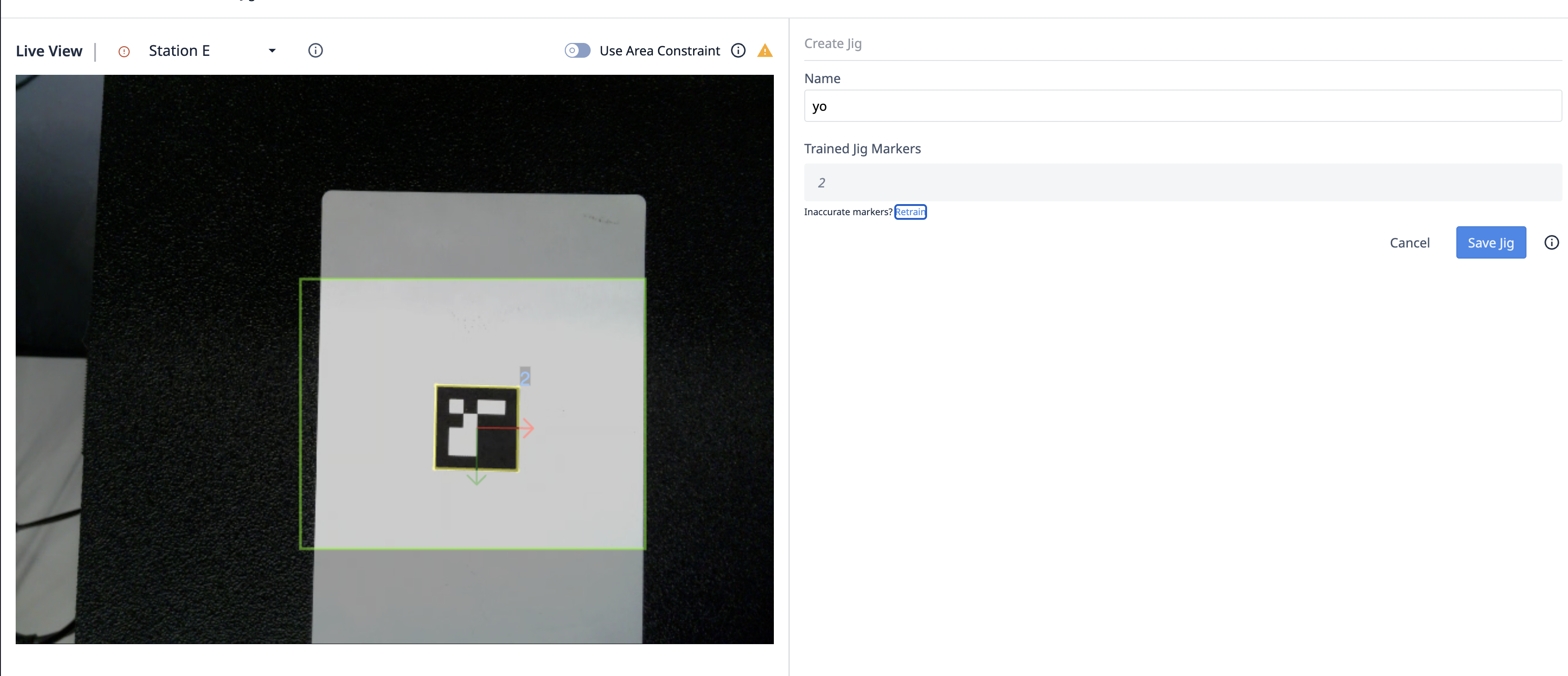Click the marker ID label 2 in live view
Viewport: 1568px width, 676px height.
525,376
